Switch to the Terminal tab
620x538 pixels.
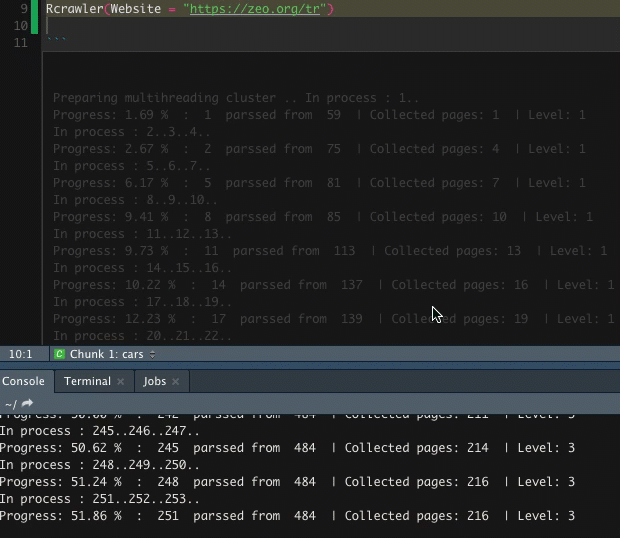pos(87,381)
